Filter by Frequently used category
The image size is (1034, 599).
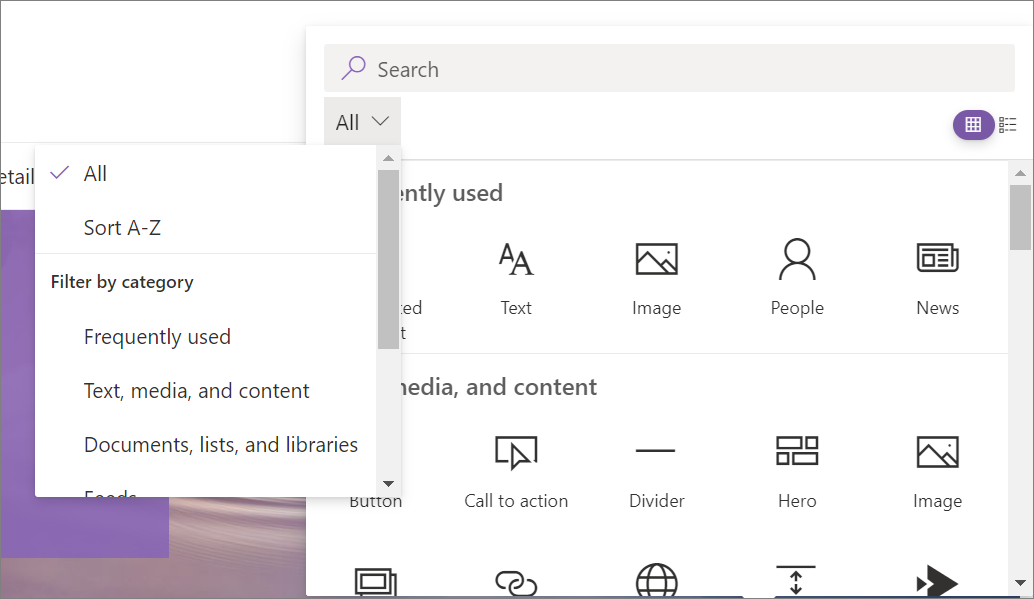point(157,337)
